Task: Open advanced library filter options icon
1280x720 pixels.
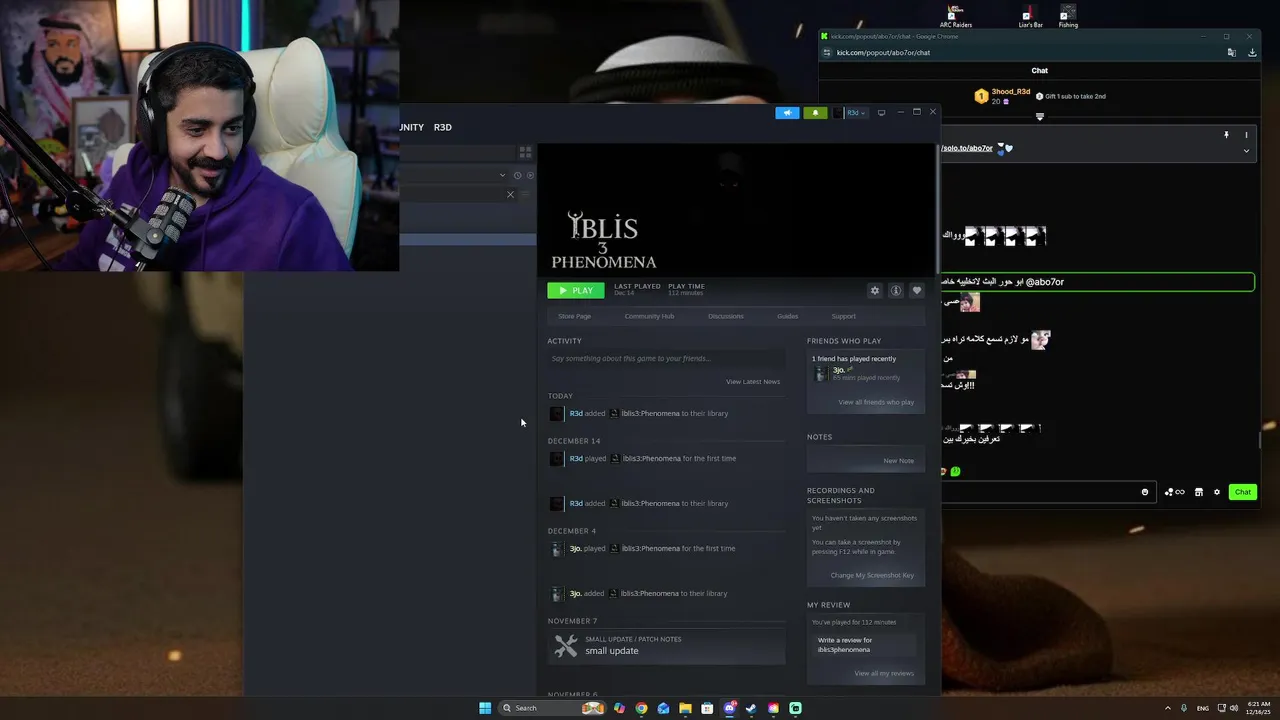Action: point(525,194)
